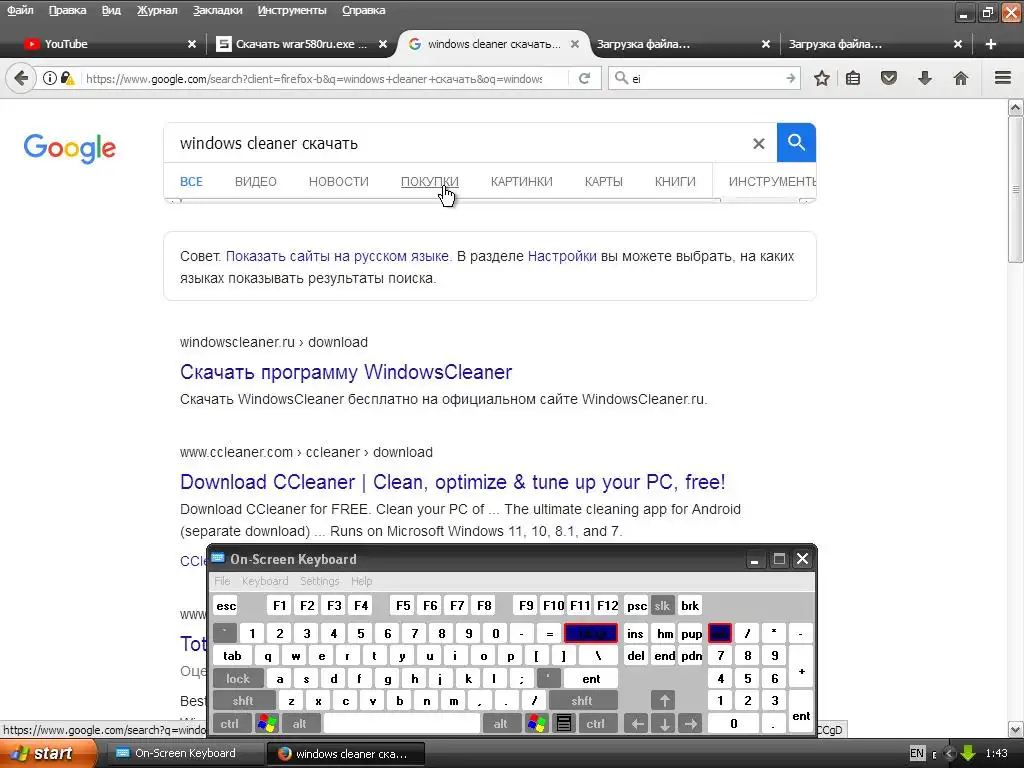The width and height of the screenshot is (1024, 768).
Task: Open On-Screen Keyboard Keyboard menu
Action: pyautogui.click(x=264, y=581)
